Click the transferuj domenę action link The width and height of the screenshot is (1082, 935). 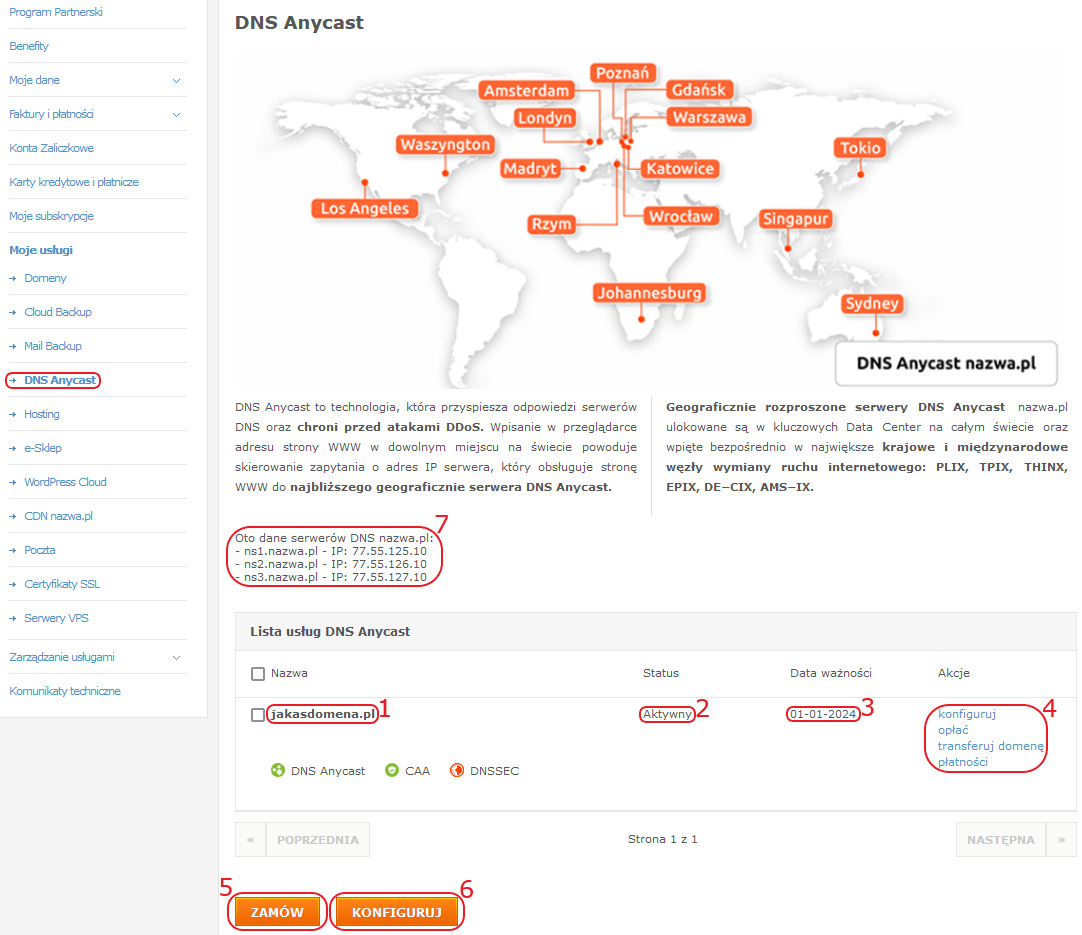click(991, 746)
